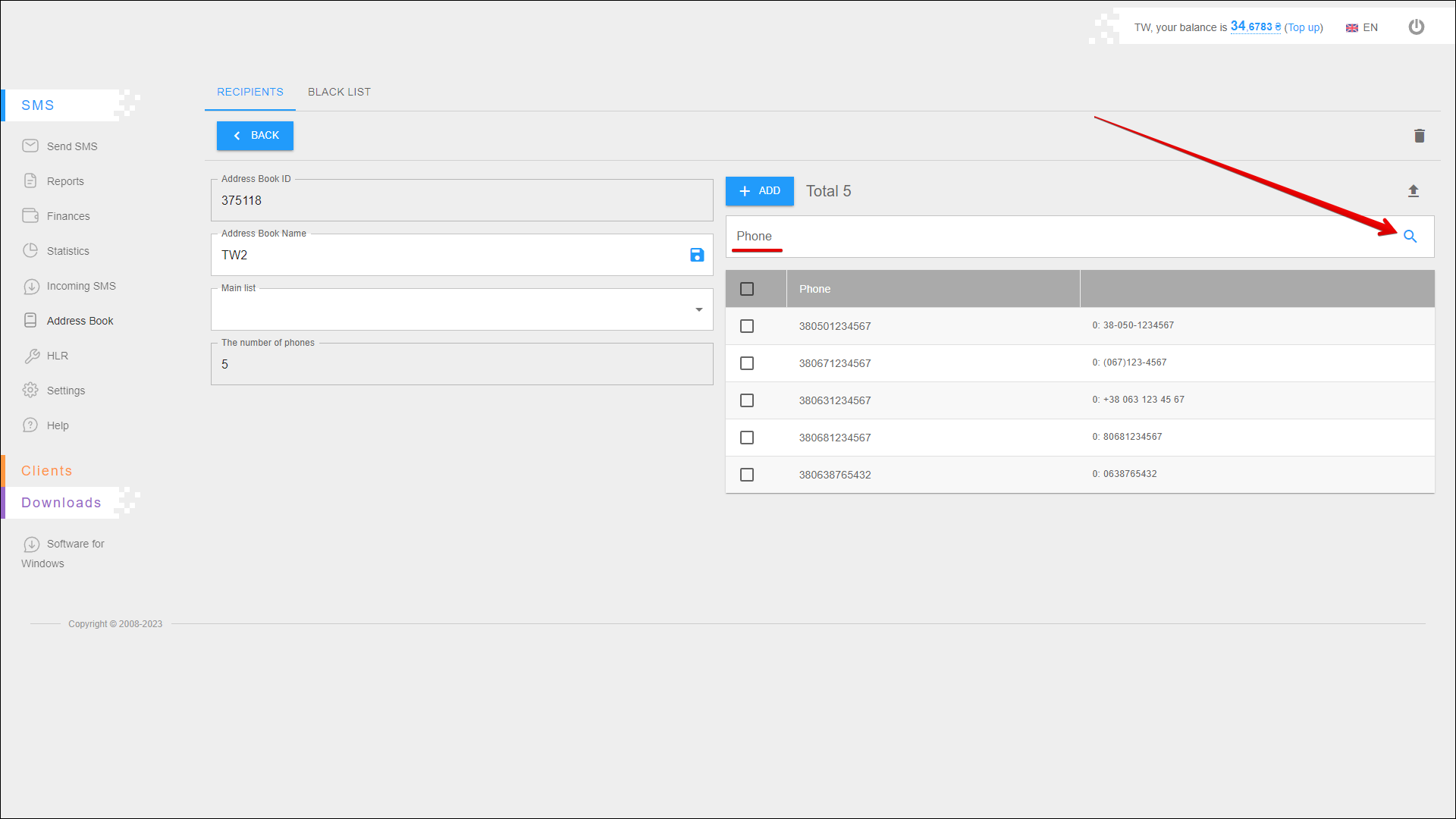Open Statistics from the sidebar
The image size is (1456, 819).
point(67,251)
